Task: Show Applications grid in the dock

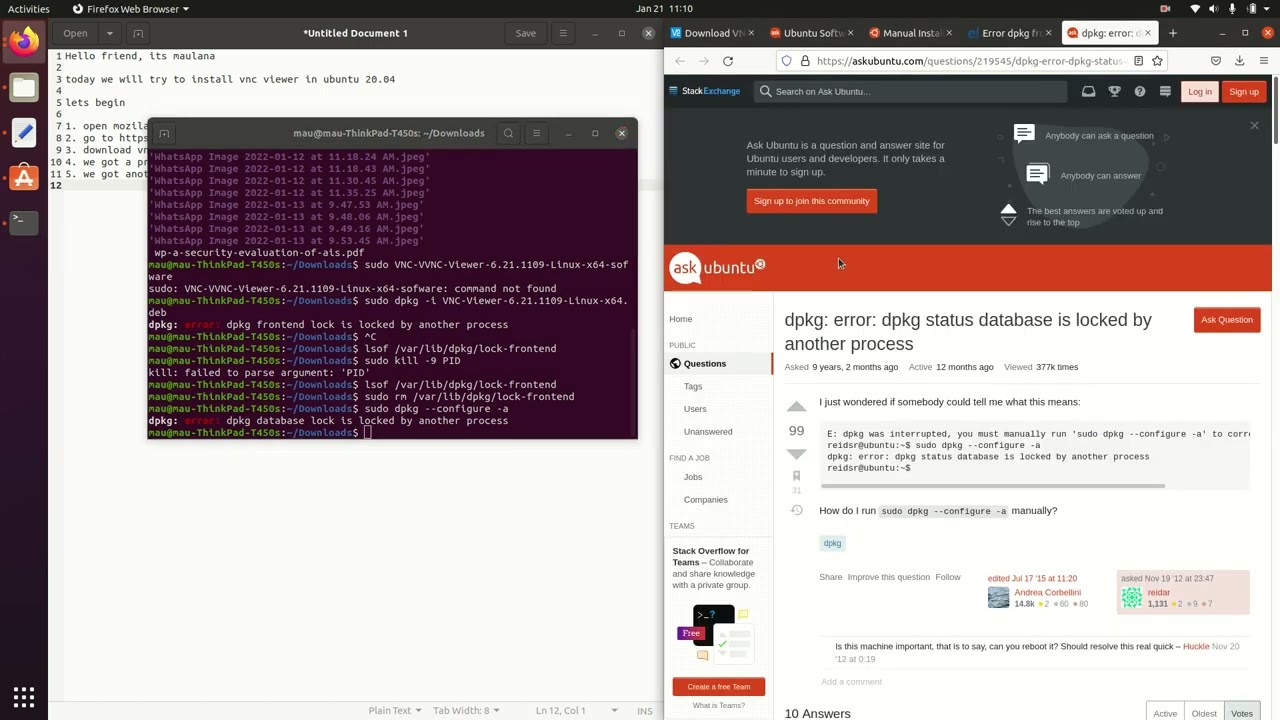Action: point(24,697)
